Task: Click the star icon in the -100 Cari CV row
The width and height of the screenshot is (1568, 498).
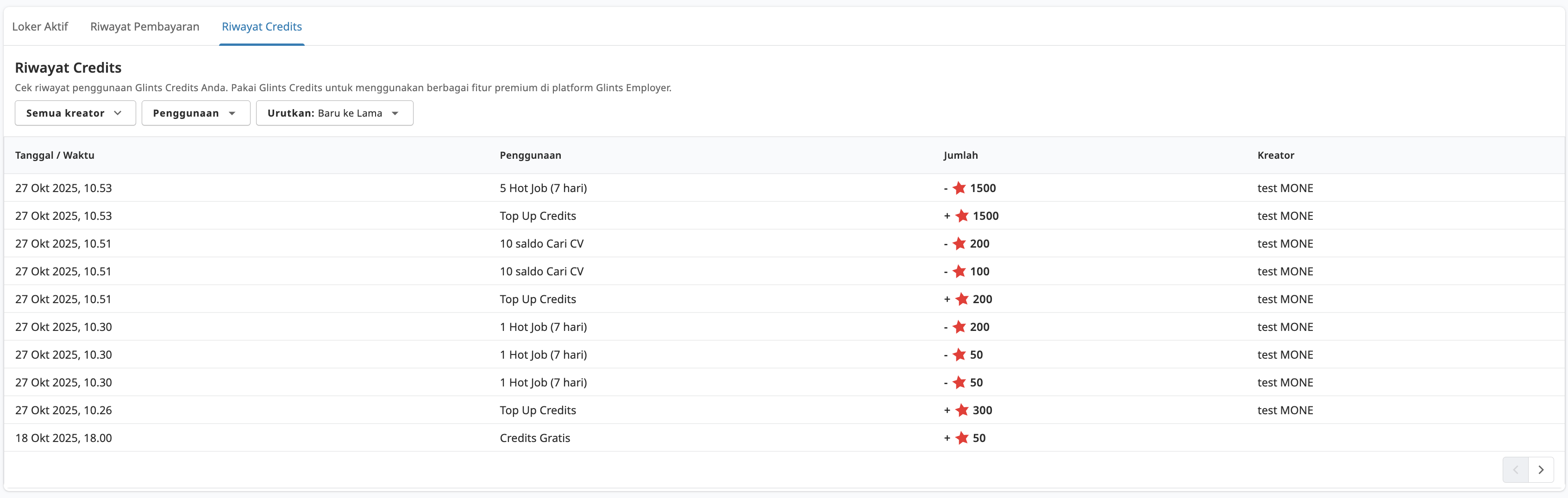Action: (x=959, y=271)
